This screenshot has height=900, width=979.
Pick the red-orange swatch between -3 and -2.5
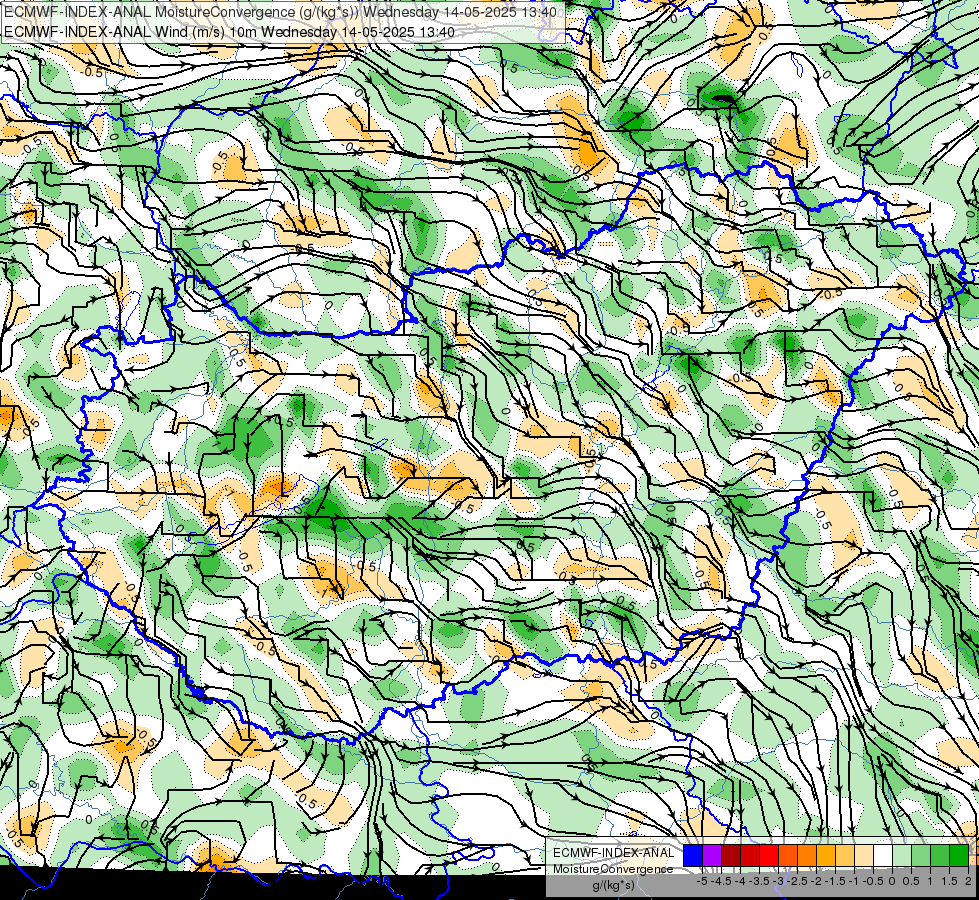click(788, 856)
